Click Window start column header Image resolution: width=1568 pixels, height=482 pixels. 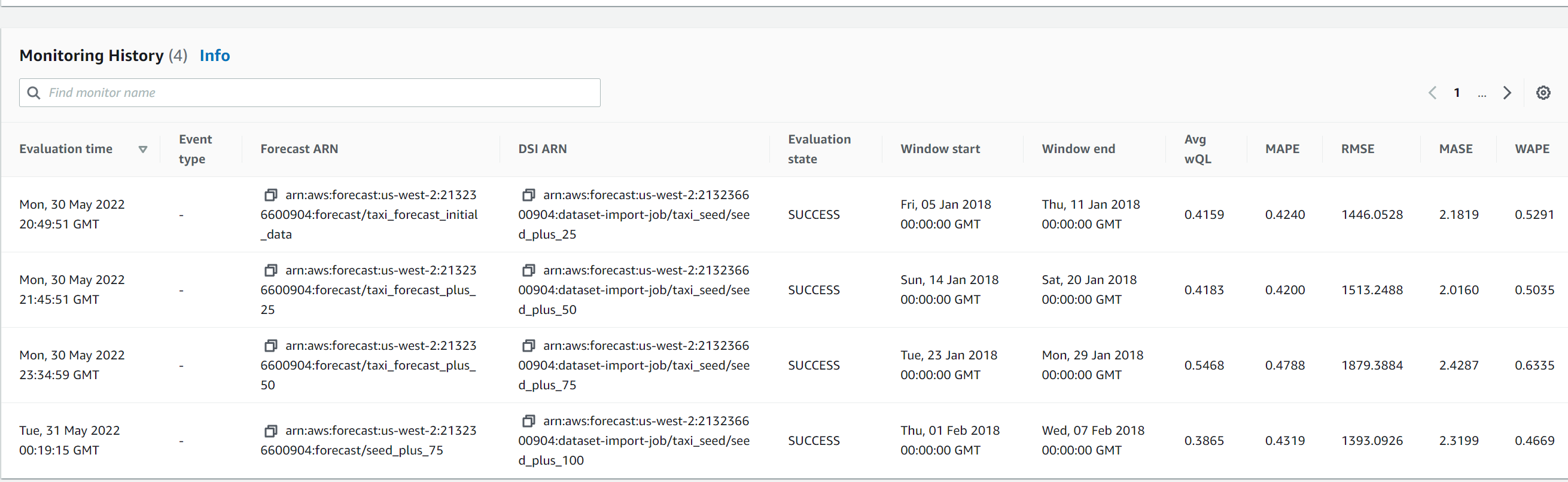pyautogui.click(x=940, y=149)
